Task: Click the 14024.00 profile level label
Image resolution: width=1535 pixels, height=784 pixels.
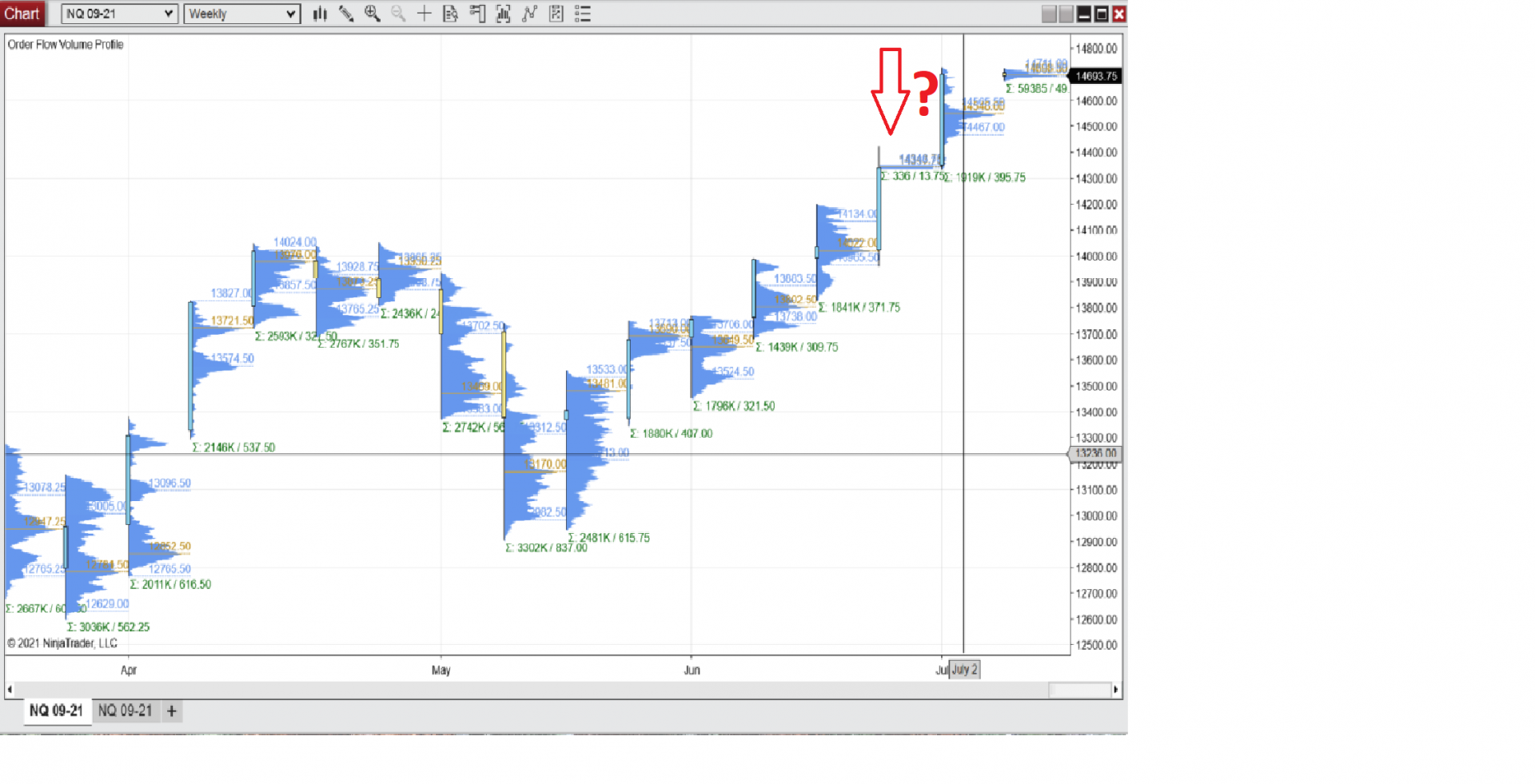Action: click(295, 242)
